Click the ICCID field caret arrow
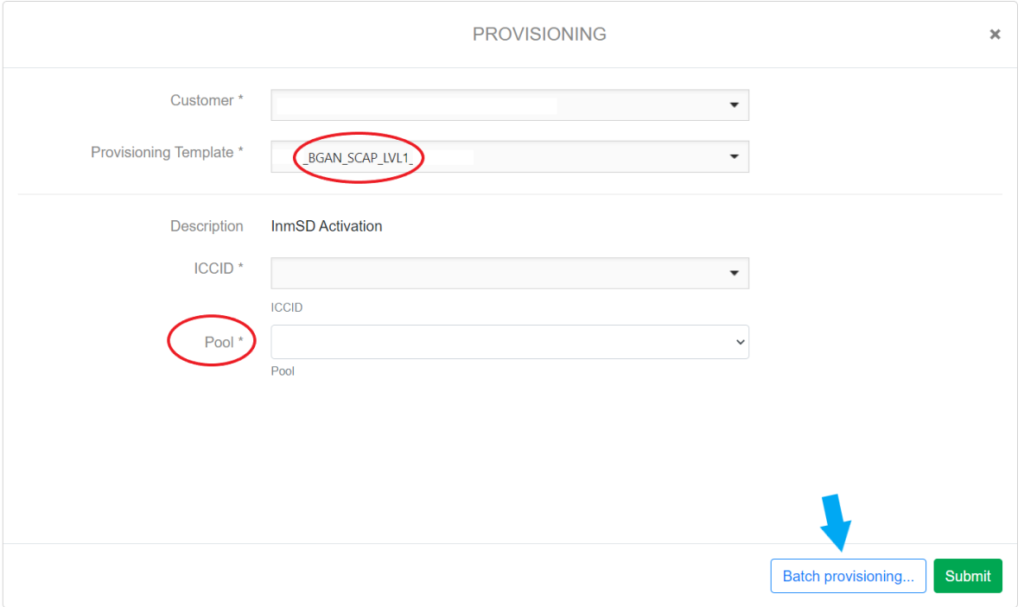The height and width of the screenshot is (607, 1024). 734,273
